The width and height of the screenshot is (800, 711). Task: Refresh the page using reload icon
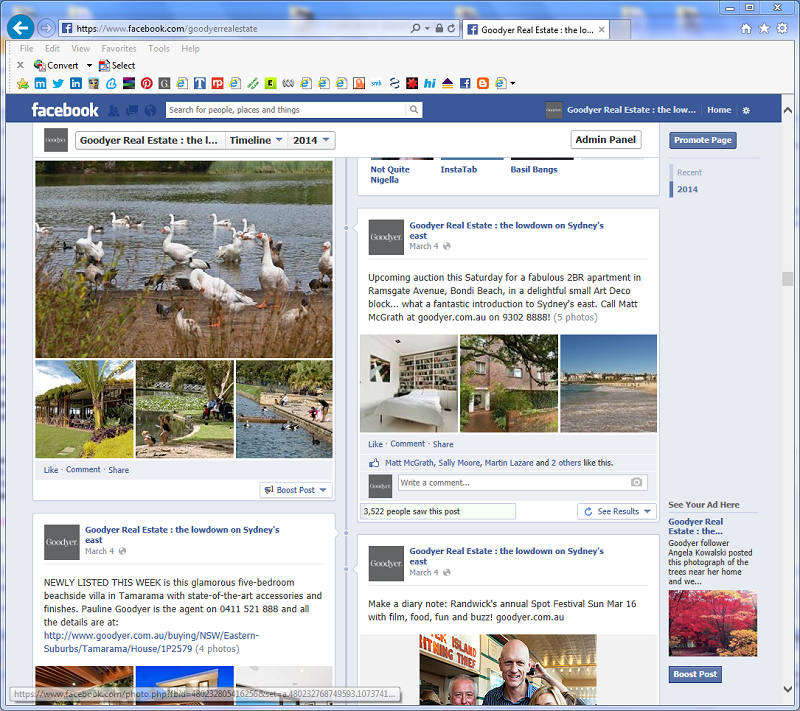coord(452,29)
